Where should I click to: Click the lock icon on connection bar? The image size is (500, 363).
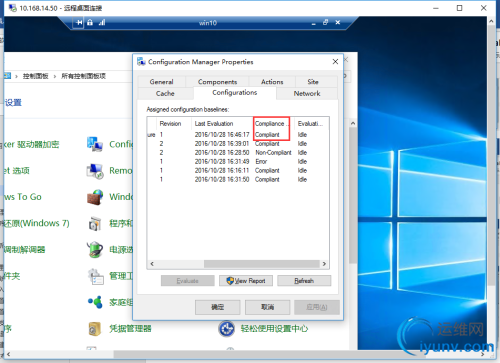tap(90, 22)
